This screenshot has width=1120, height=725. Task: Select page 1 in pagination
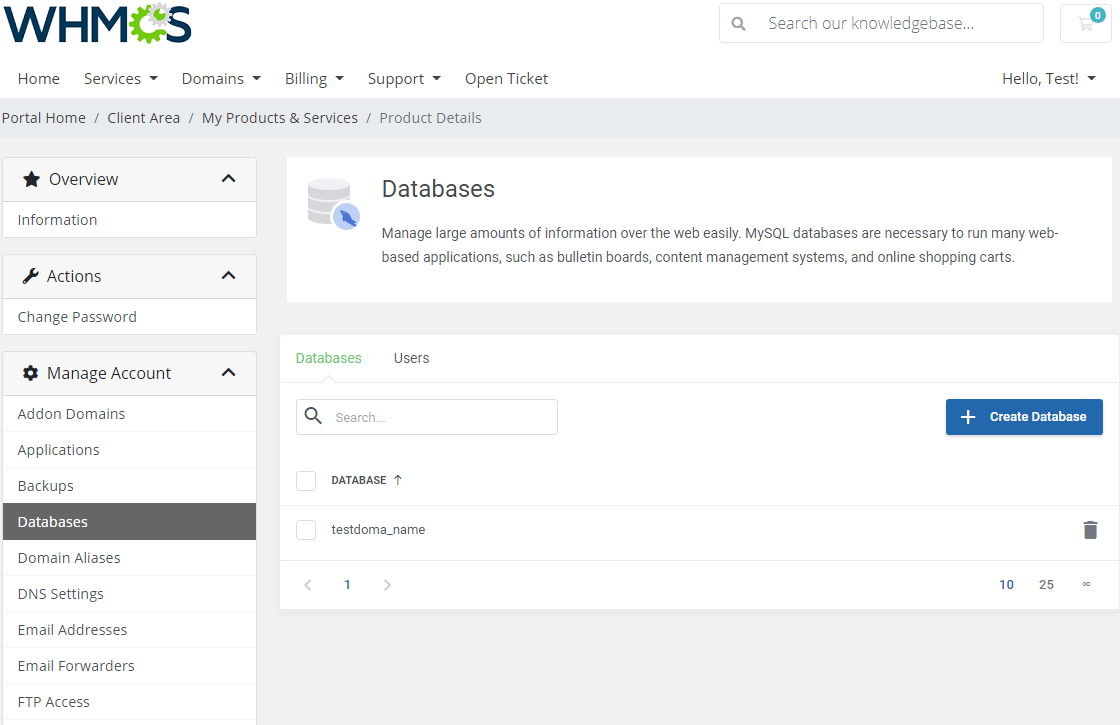point(347,585)
